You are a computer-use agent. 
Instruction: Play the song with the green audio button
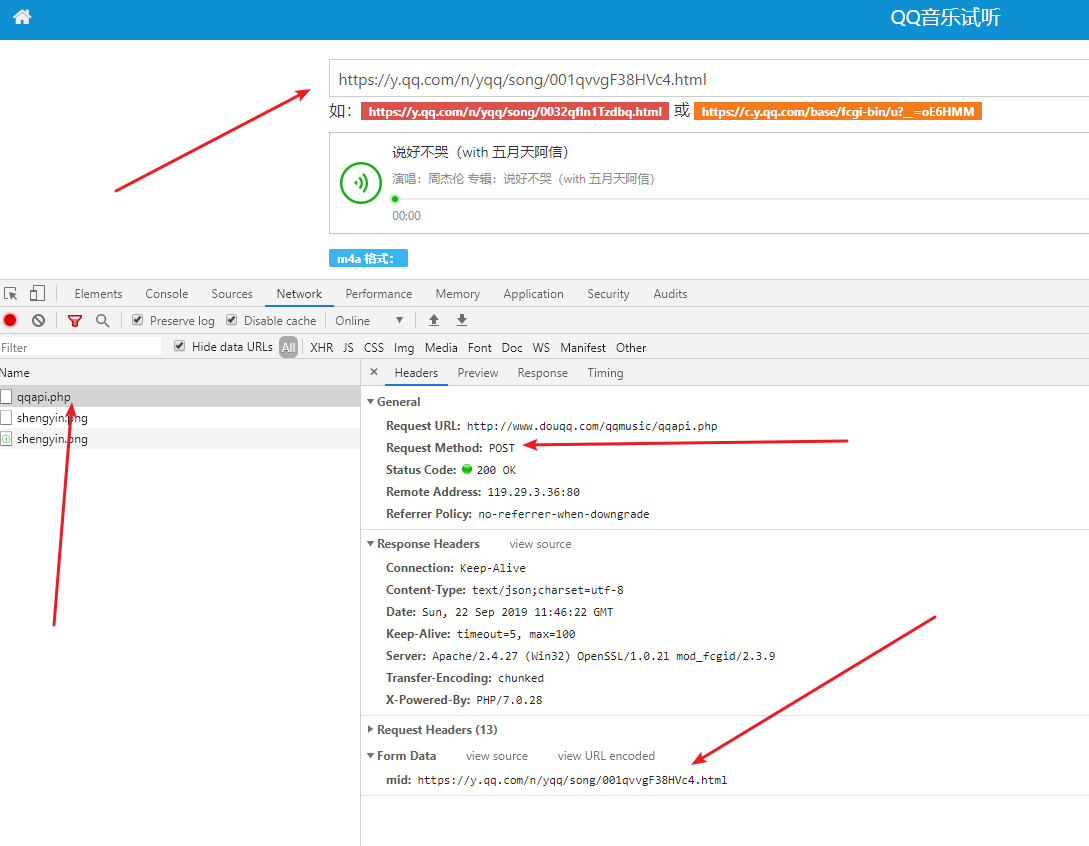click(360, 183)
